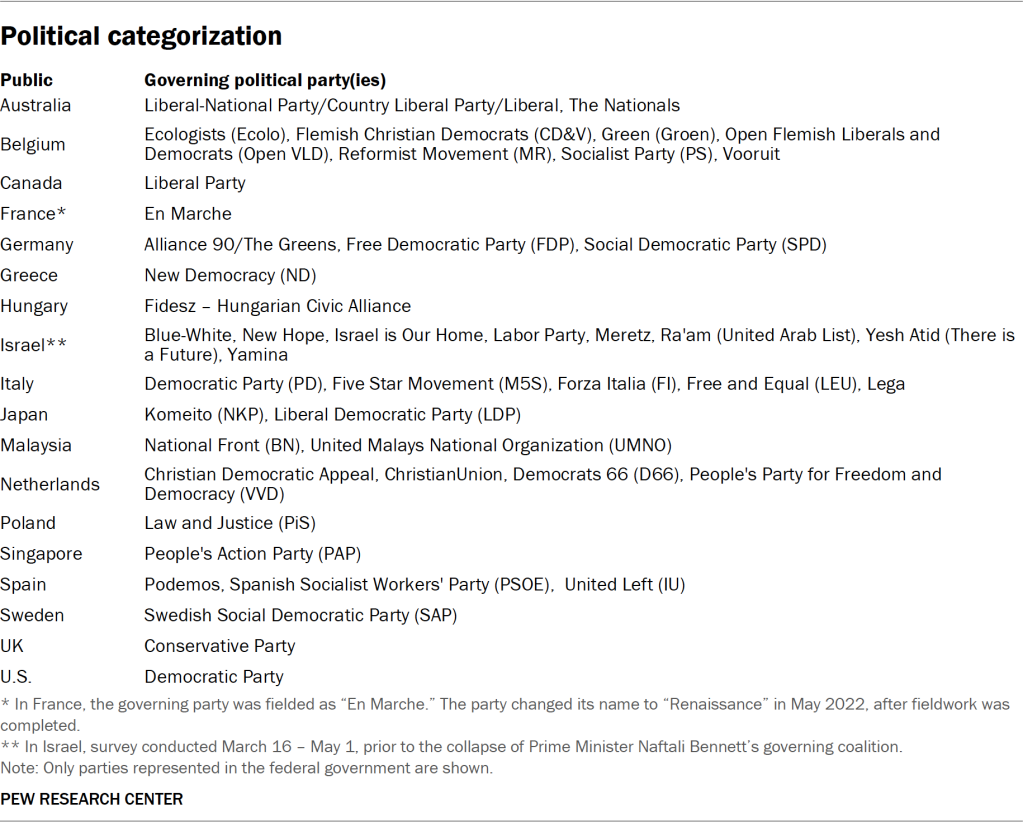Viewport: 1023px width, 822px height.
Task: Click the "Governing political party(ies)" column header
Action: point(265,80)
